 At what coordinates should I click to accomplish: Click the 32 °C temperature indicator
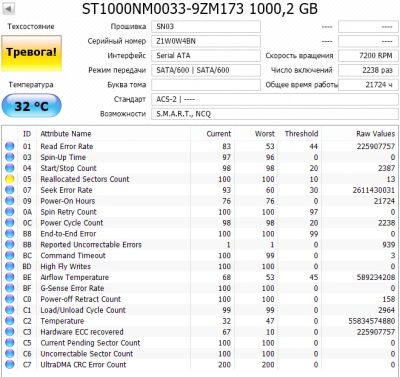(x=32, y=106)
